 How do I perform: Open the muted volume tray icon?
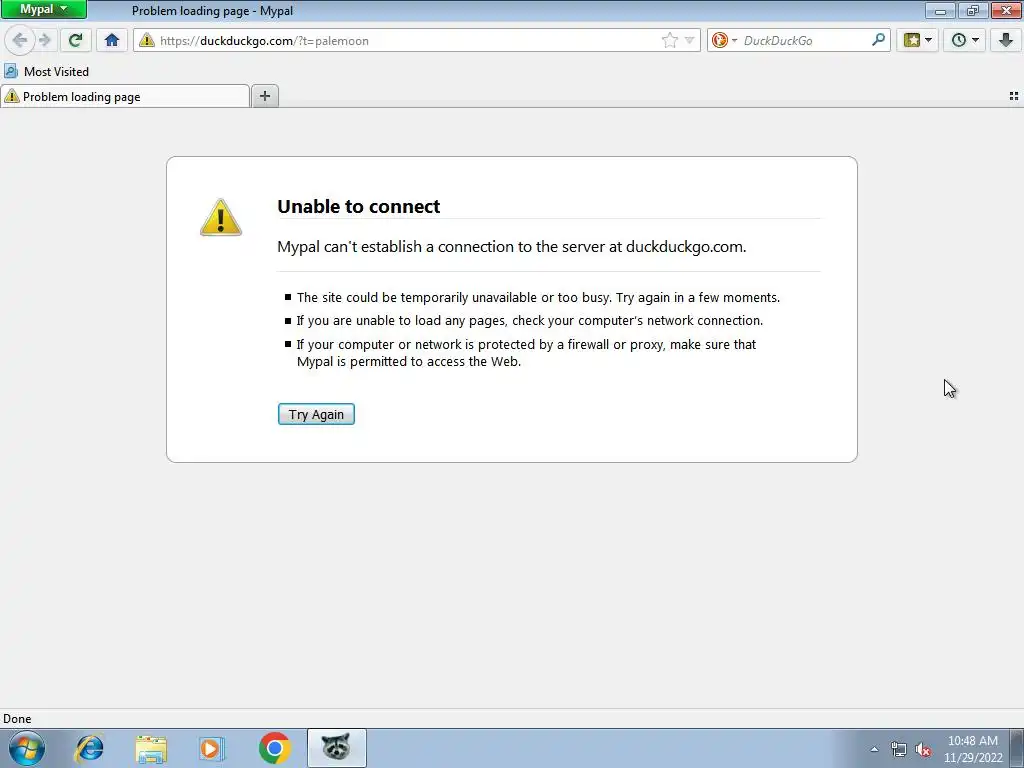pos(923,750)
